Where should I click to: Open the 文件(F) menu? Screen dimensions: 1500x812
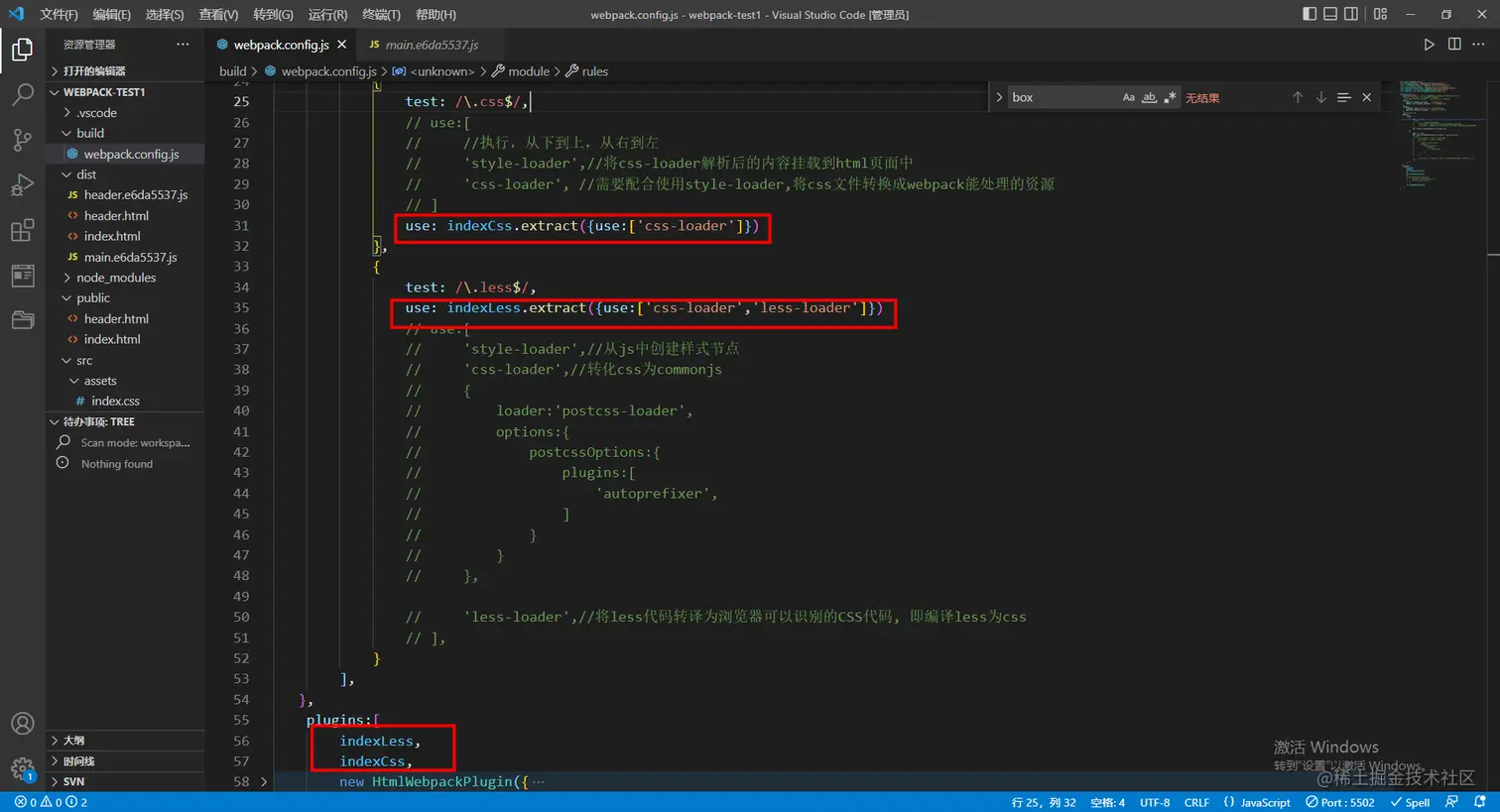pos(59,14)
